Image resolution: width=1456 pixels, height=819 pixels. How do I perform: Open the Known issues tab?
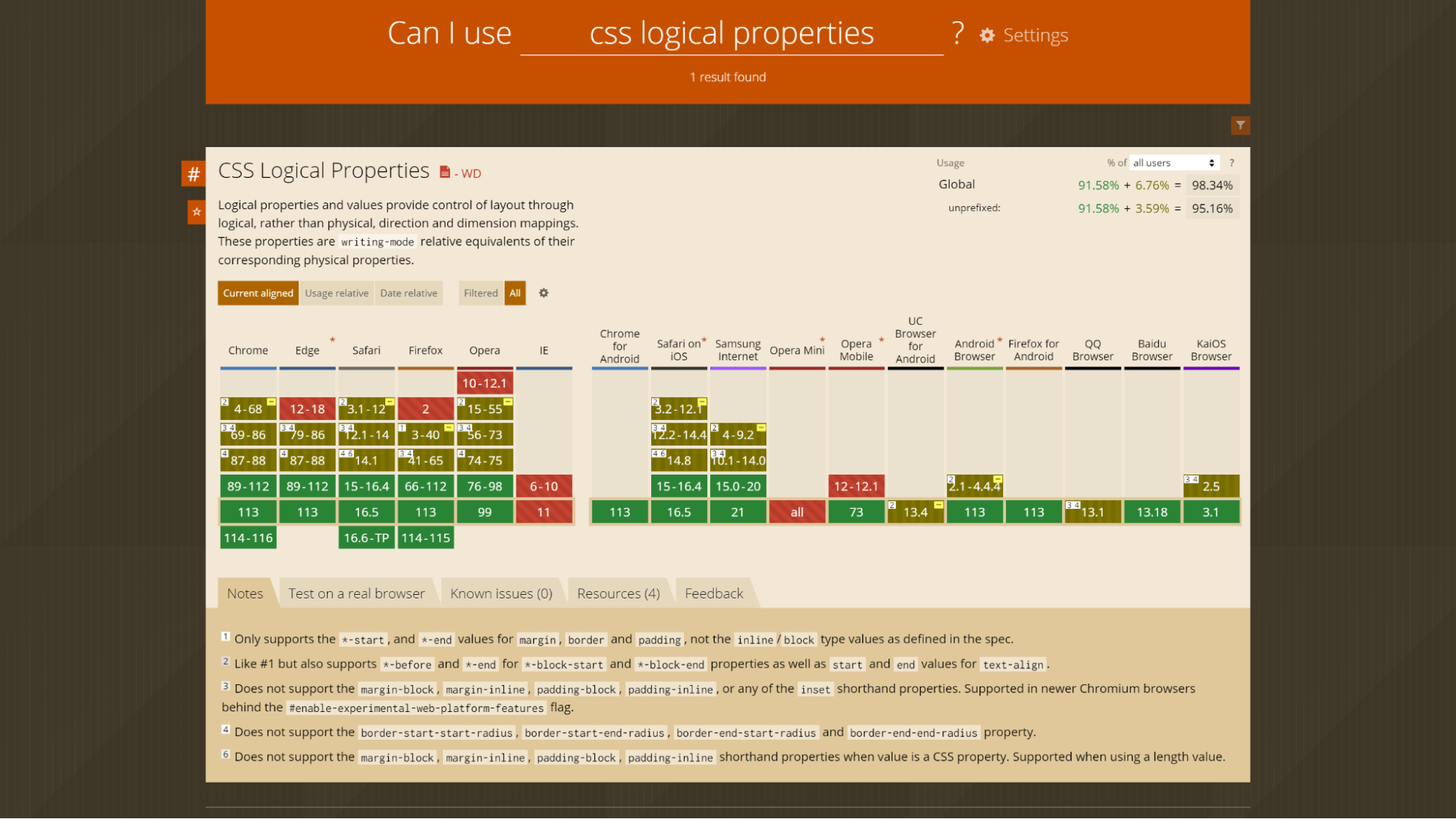501,593
